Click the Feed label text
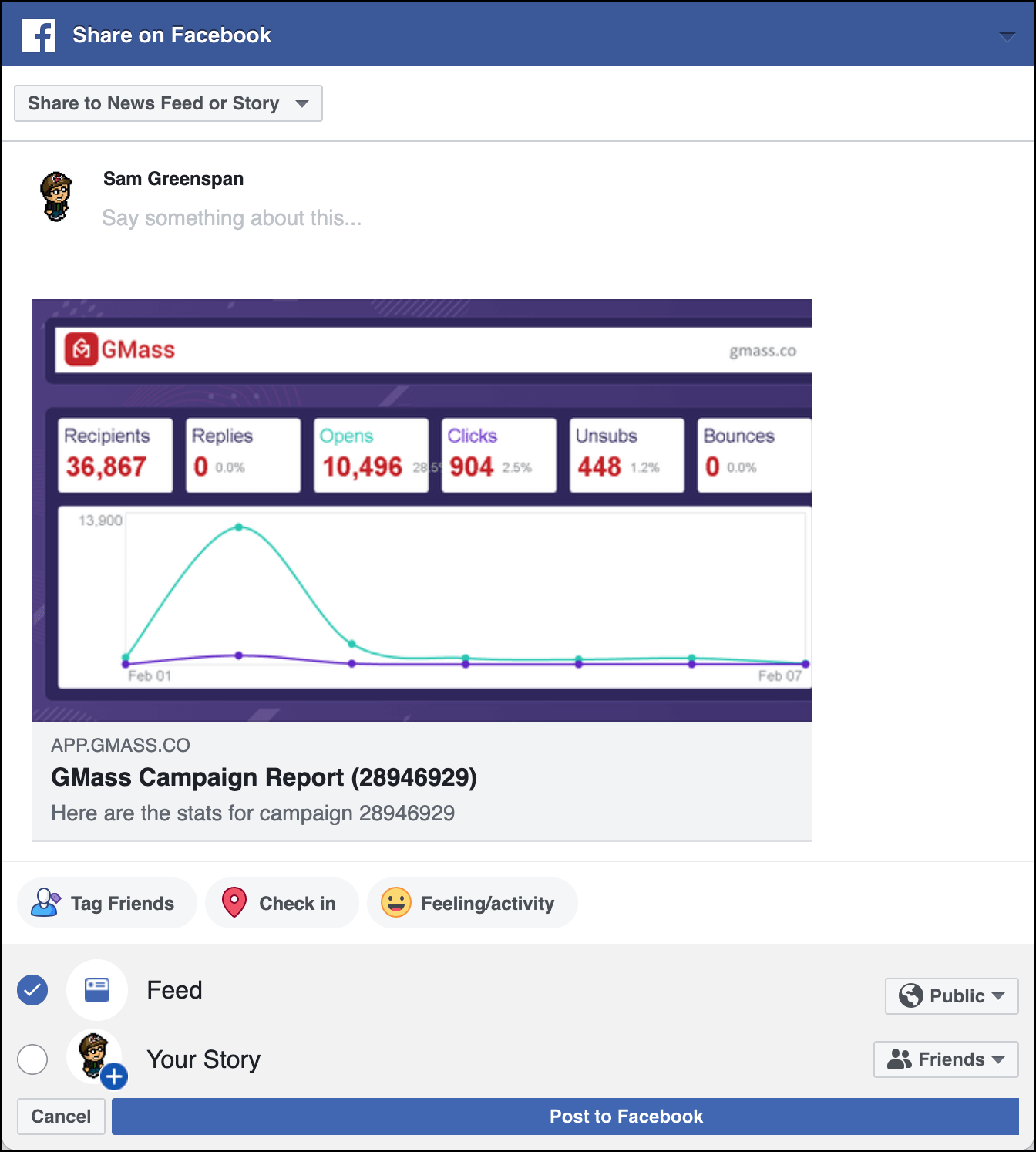The width and height of the screenshot is (1036, 1152). coord(175,990)
